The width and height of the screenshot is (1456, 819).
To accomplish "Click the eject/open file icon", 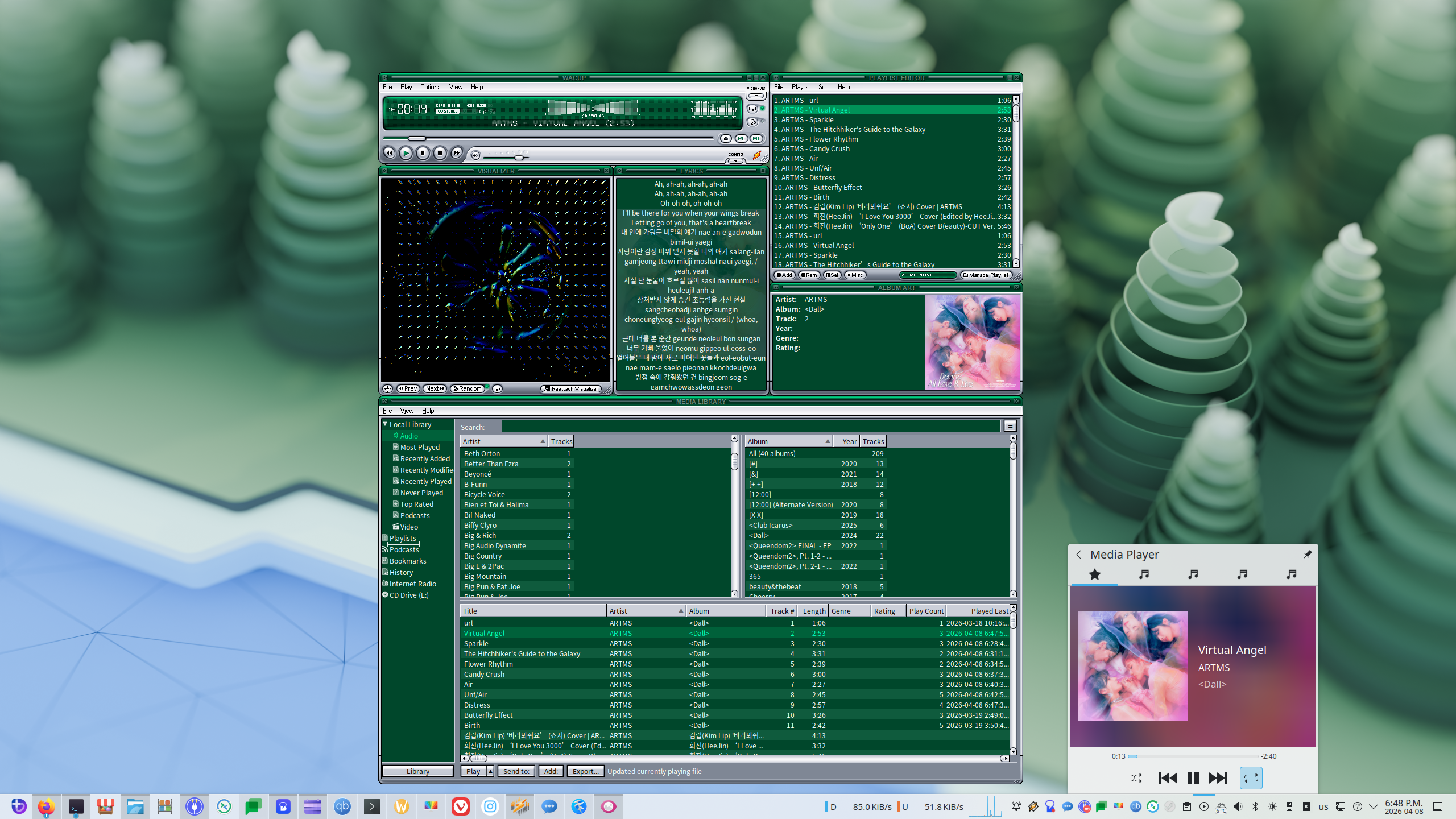I will tap(726, 138).
